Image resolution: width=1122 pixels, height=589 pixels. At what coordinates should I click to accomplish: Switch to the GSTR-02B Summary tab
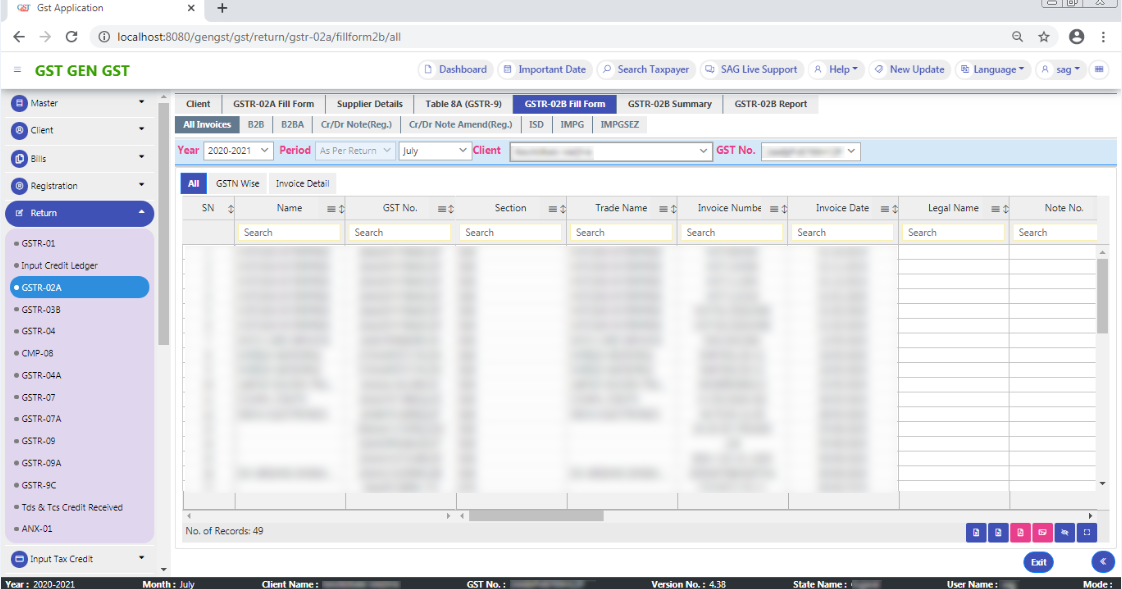669,104
